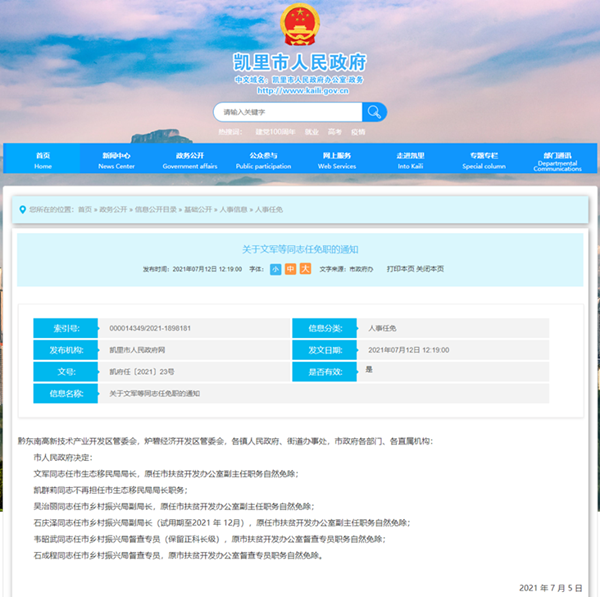Expand the Web Services menu
Image resolution: width=600 pixels, height=597 pixels.
pyautogui.click(x=337, y=160)
